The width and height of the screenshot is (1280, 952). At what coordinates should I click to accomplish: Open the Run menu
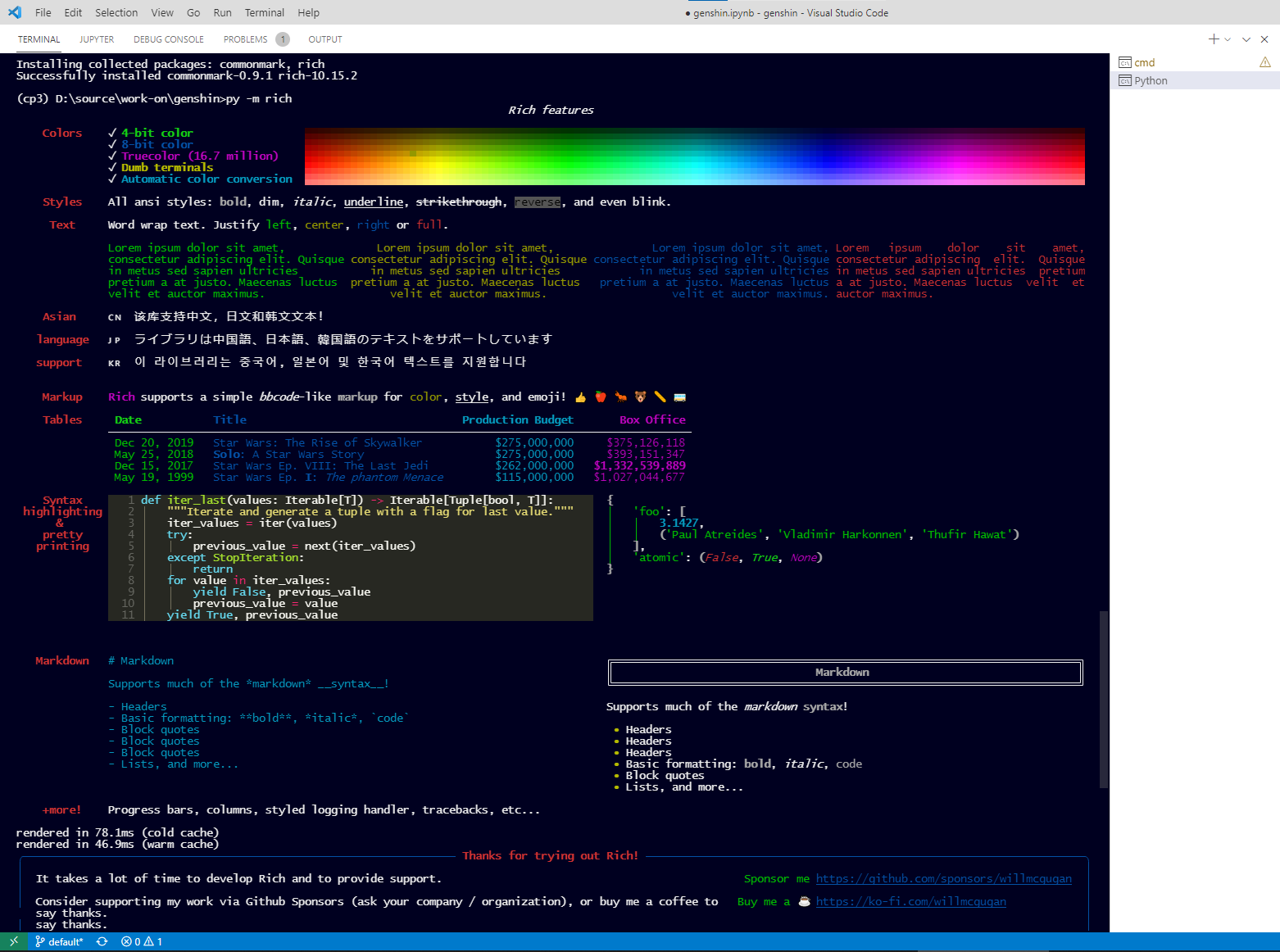tap(222, 12)
